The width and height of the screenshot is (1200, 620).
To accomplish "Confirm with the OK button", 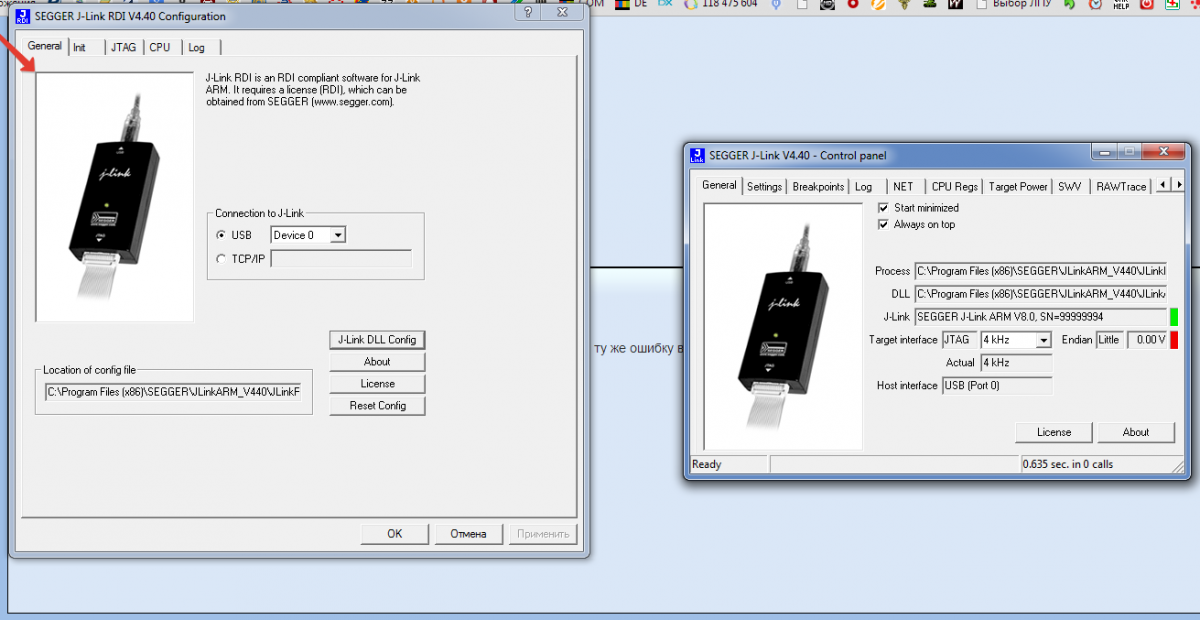I will point(394,534).
